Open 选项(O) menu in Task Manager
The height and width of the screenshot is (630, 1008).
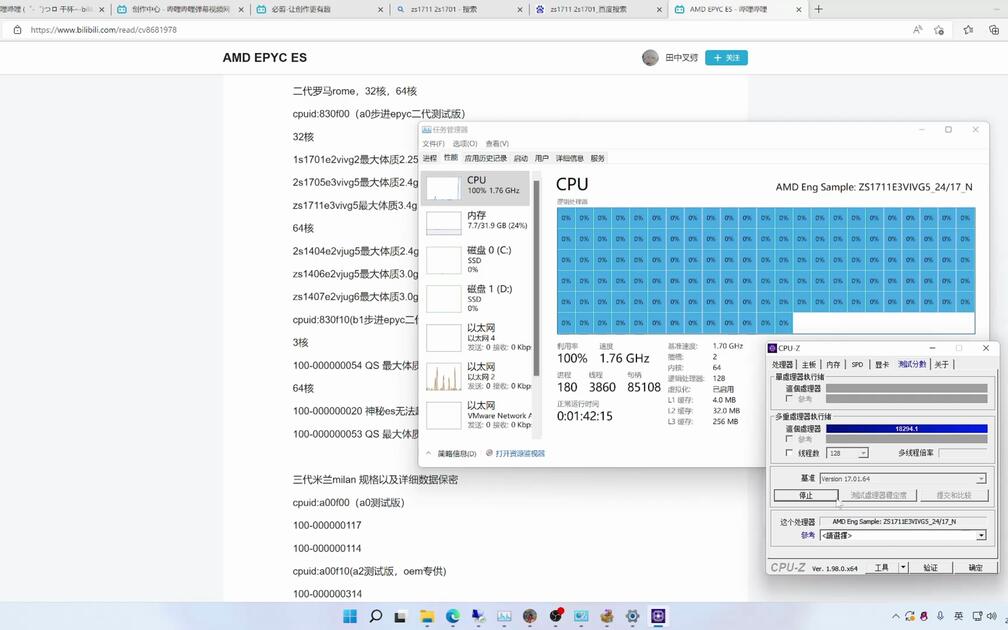coord(465,143)
